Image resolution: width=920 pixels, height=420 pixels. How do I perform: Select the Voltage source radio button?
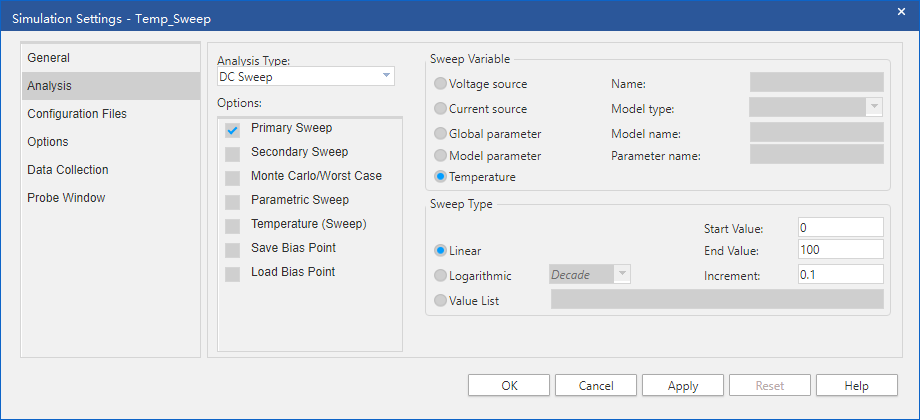pos(441,84)
